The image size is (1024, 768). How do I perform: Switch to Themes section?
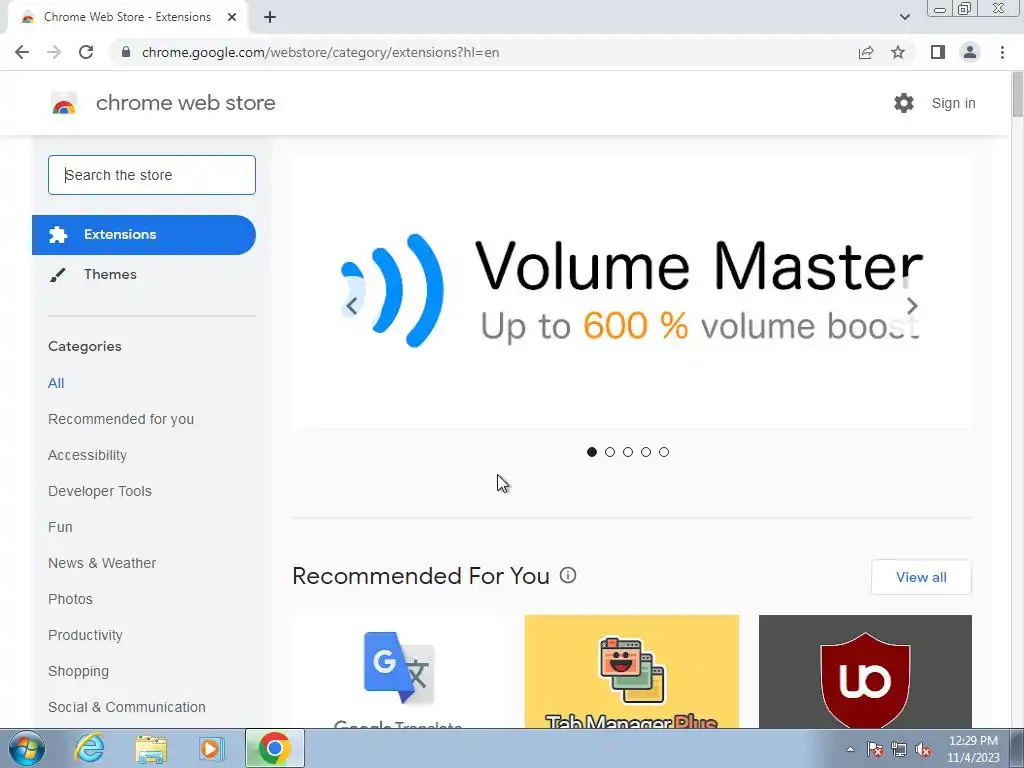[110, 274]
